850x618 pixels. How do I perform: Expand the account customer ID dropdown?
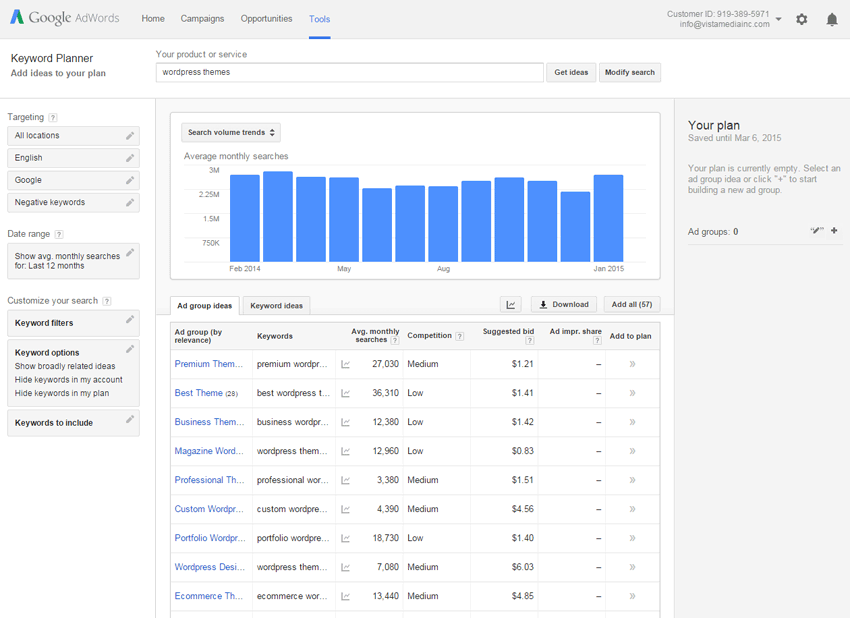coord(778,19)
